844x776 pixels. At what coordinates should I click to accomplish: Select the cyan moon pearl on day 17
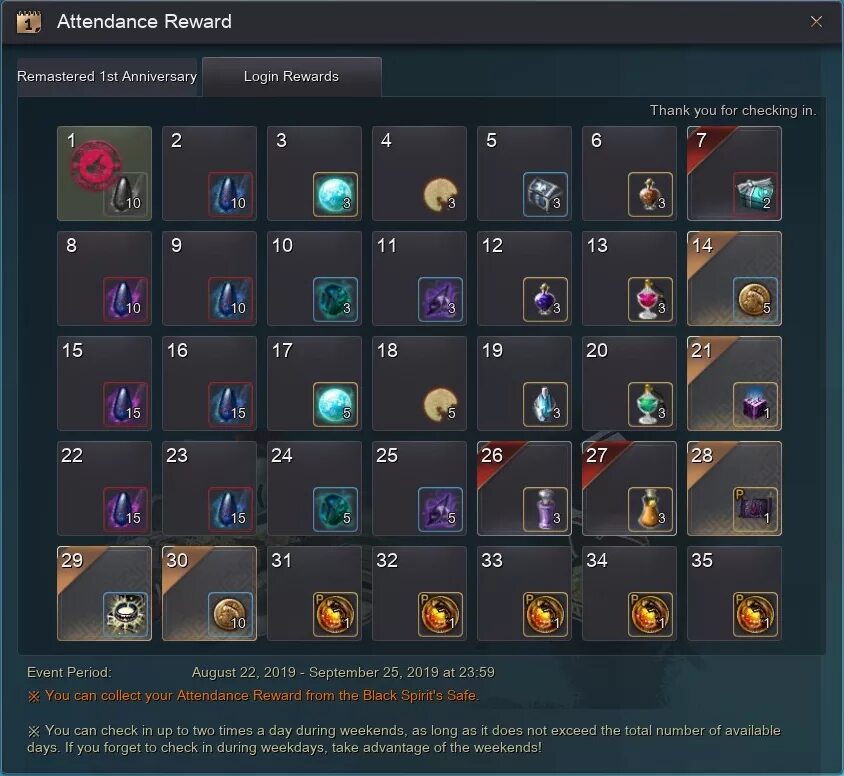point(335,404)
